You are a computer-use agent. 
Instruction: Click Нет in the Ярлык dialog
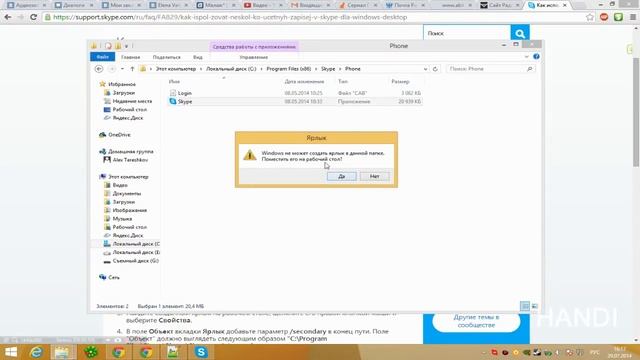click(x=374, y=176)
